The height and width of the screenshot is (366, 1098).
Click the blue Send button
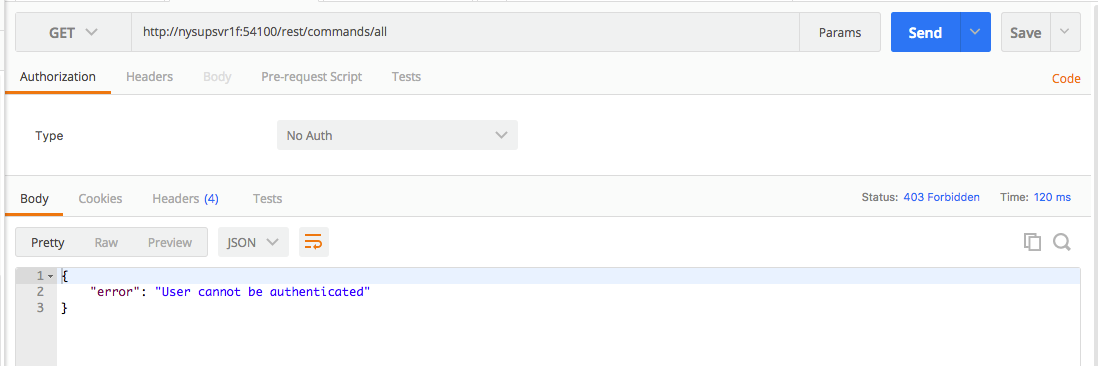(925, 32)
